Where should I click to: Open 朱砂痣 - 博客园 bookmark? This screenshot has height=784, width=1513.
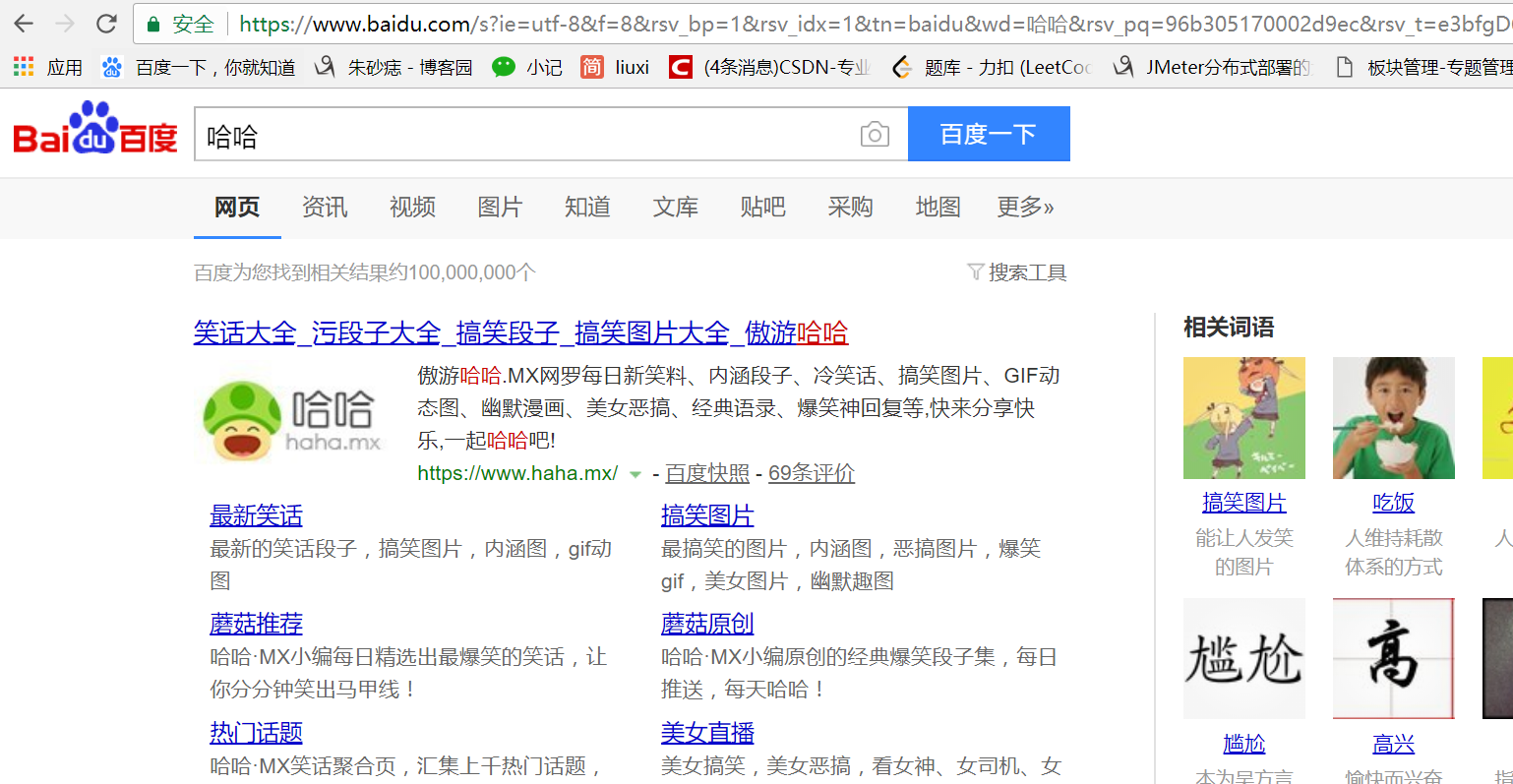pos(393,67)
